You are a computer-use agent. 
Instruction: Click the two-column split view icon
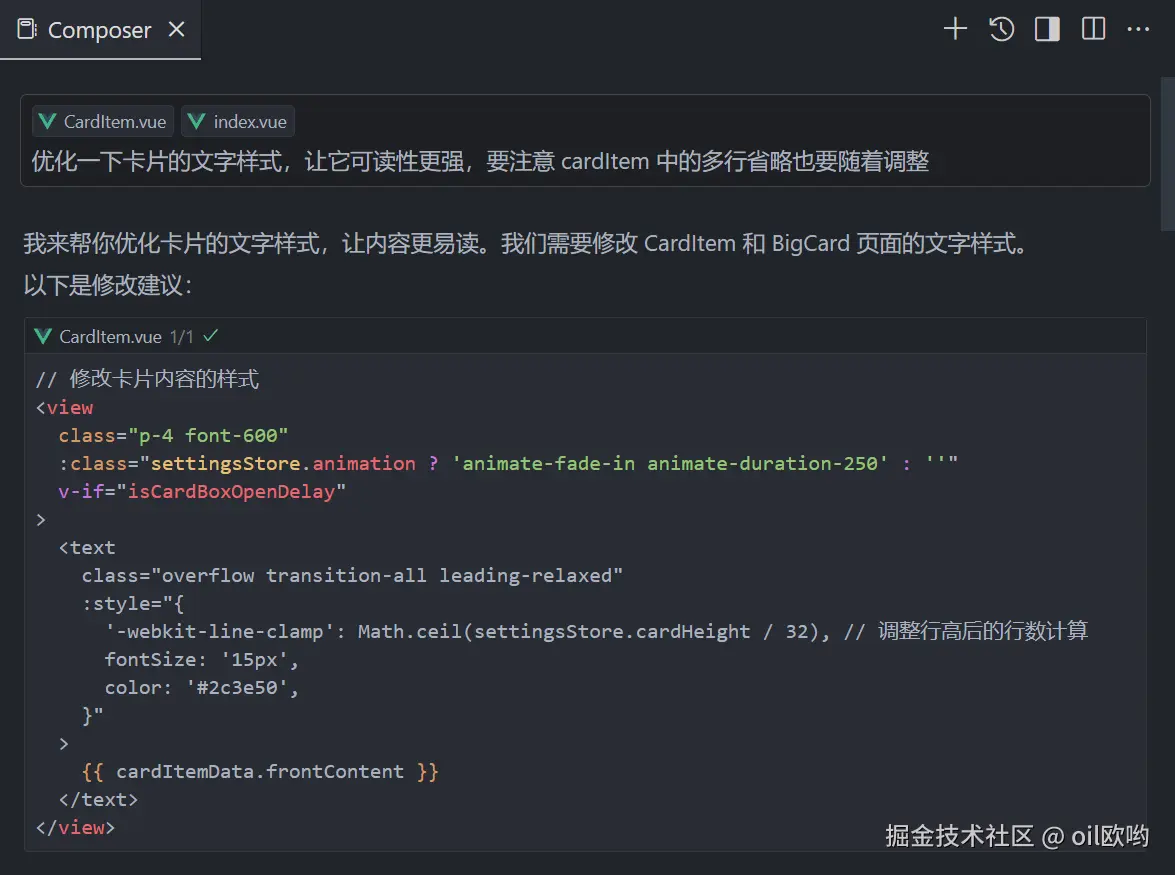(x=1093, y=29)
